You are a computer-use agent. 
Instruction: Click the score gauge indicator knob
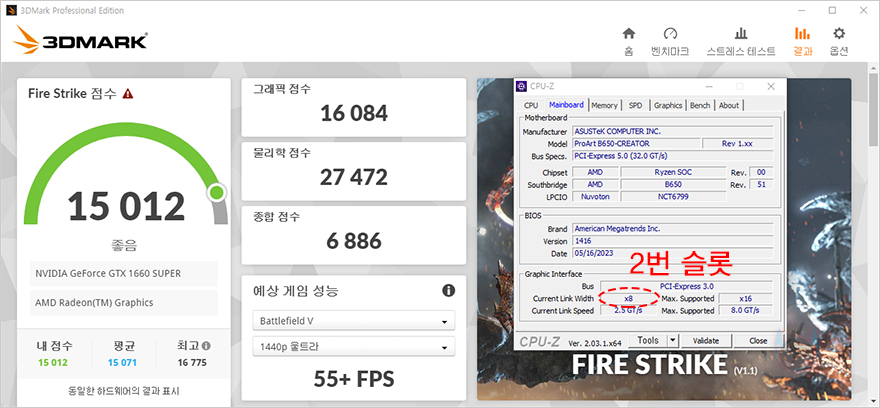tap(216, 192)
